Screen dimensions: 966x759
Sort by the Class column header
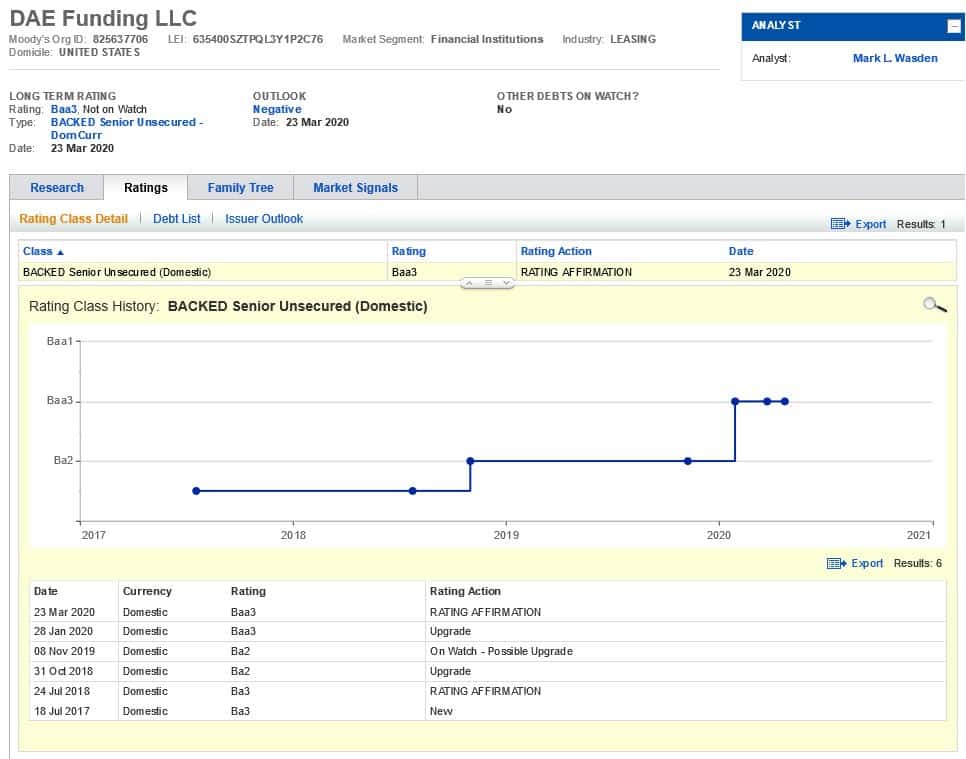click(37, 251)
